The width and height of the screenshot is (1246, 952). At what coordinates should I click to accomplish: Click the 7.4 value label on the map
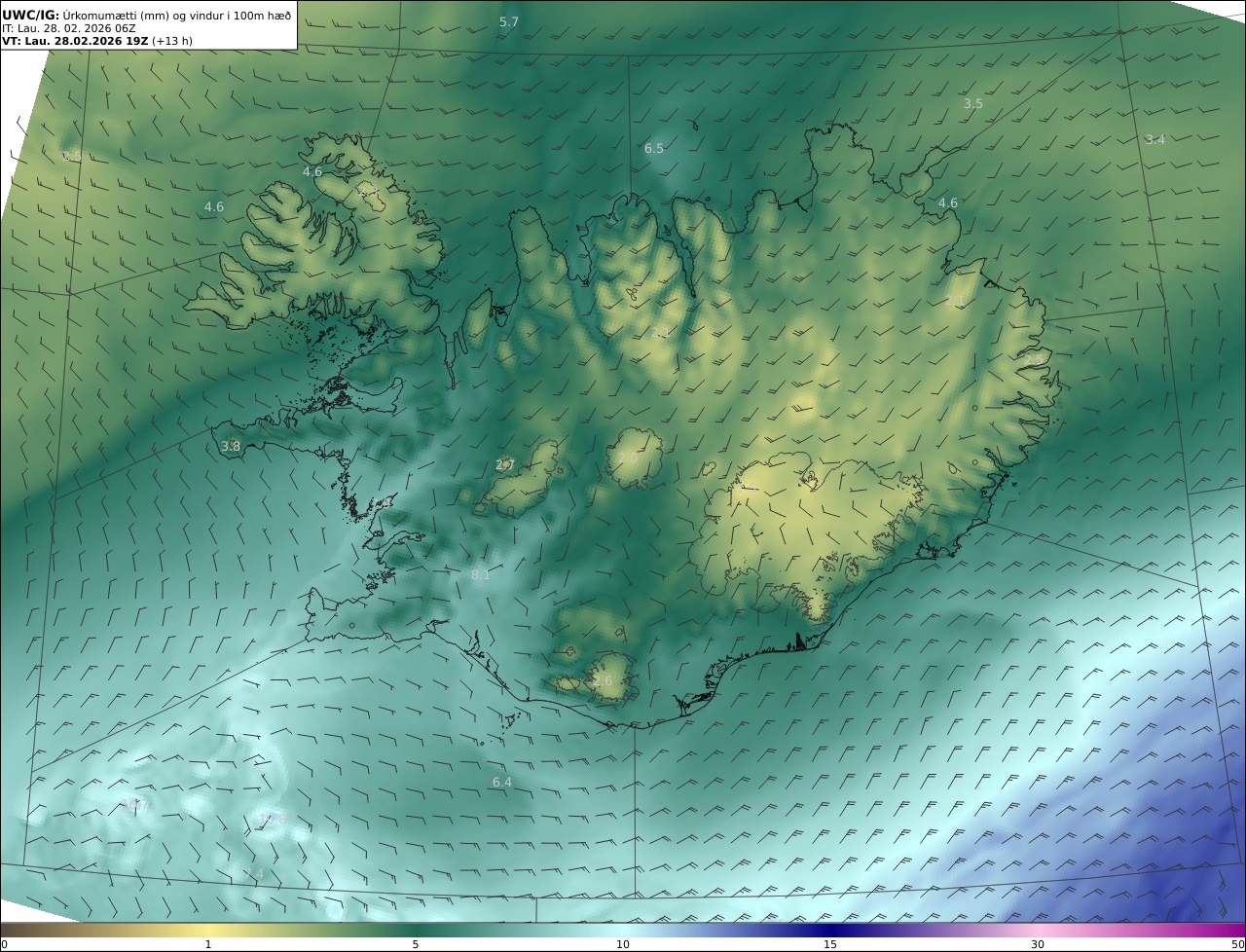[254, 873]
